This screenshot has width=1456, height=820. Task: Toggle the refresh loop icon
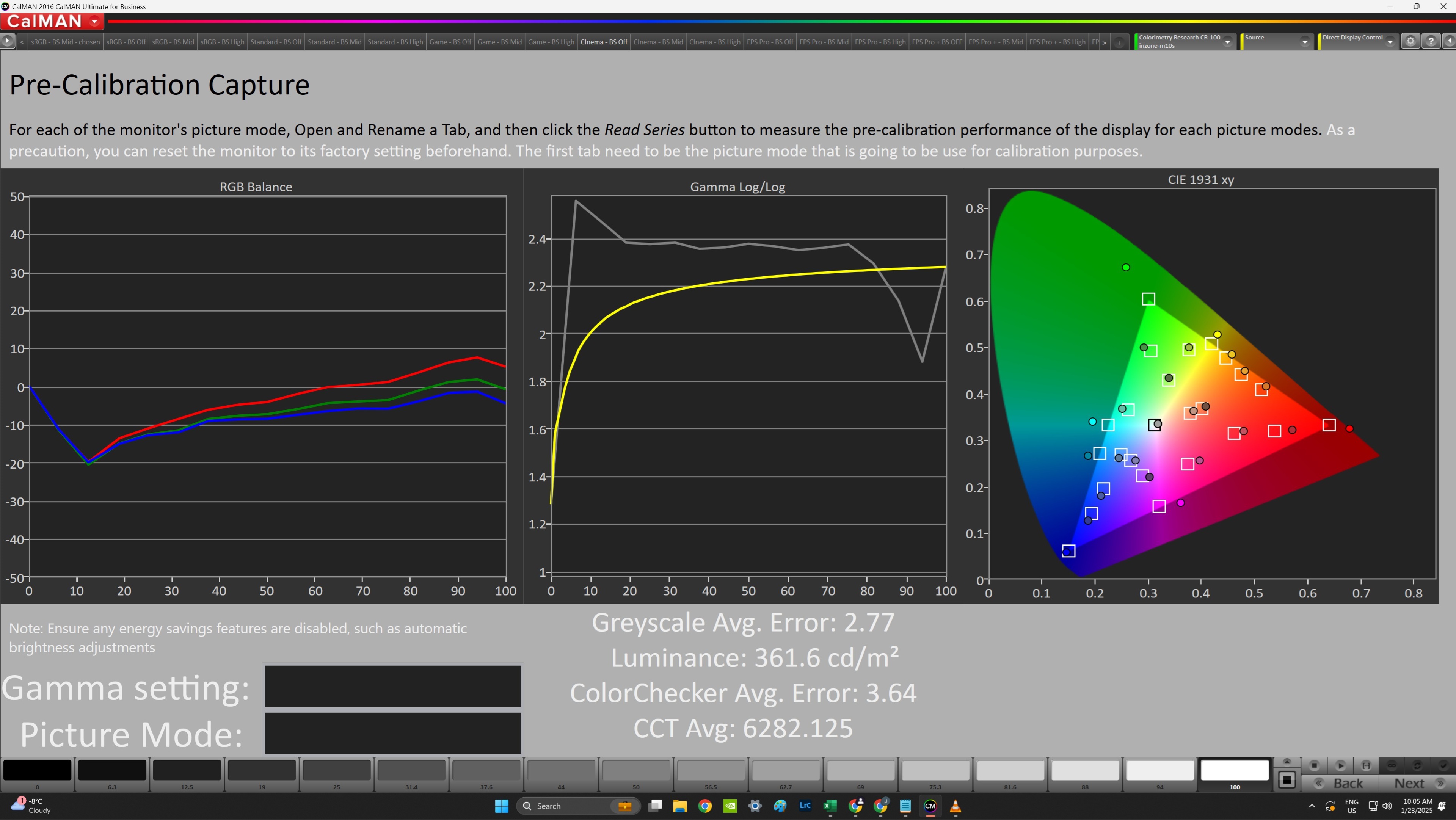(x=1417, y=765)
